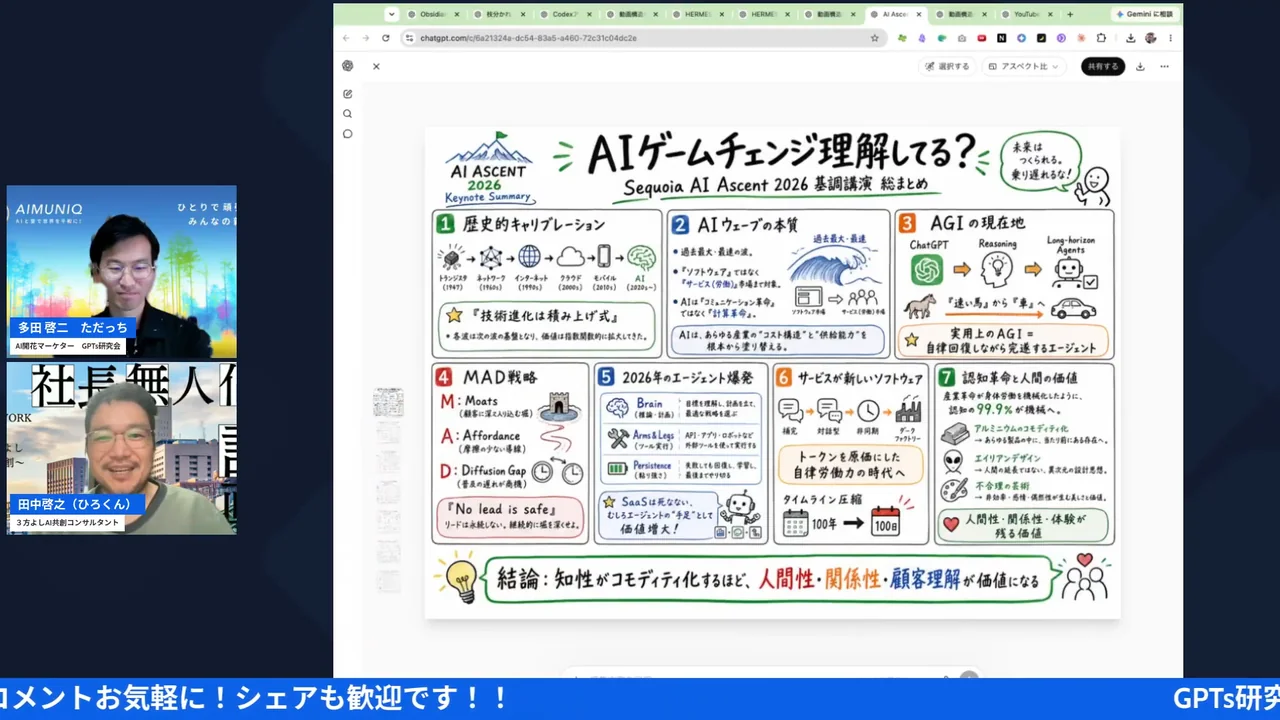This screenshot has height=720, width=1280.
Task: Close the YouTube tab
Action: tap(1050, 15)
